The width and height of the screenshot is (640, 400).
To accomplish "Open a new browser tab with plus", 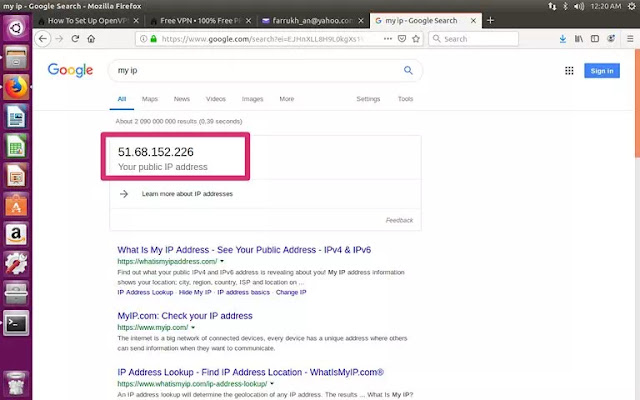I will click(491, 20).
